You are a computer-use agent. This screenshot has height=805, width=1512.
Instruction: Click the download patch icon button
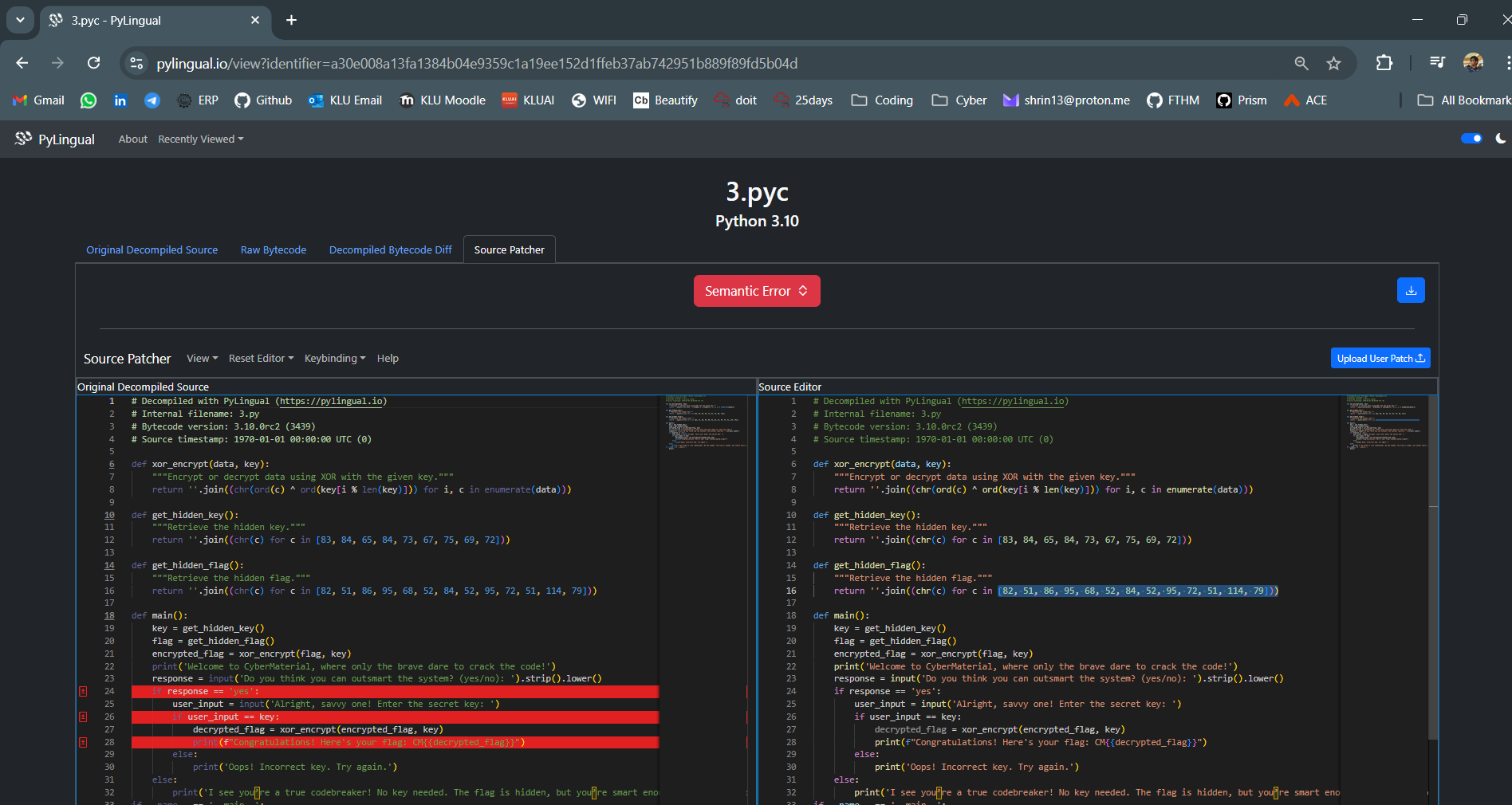coord(1410,290)
